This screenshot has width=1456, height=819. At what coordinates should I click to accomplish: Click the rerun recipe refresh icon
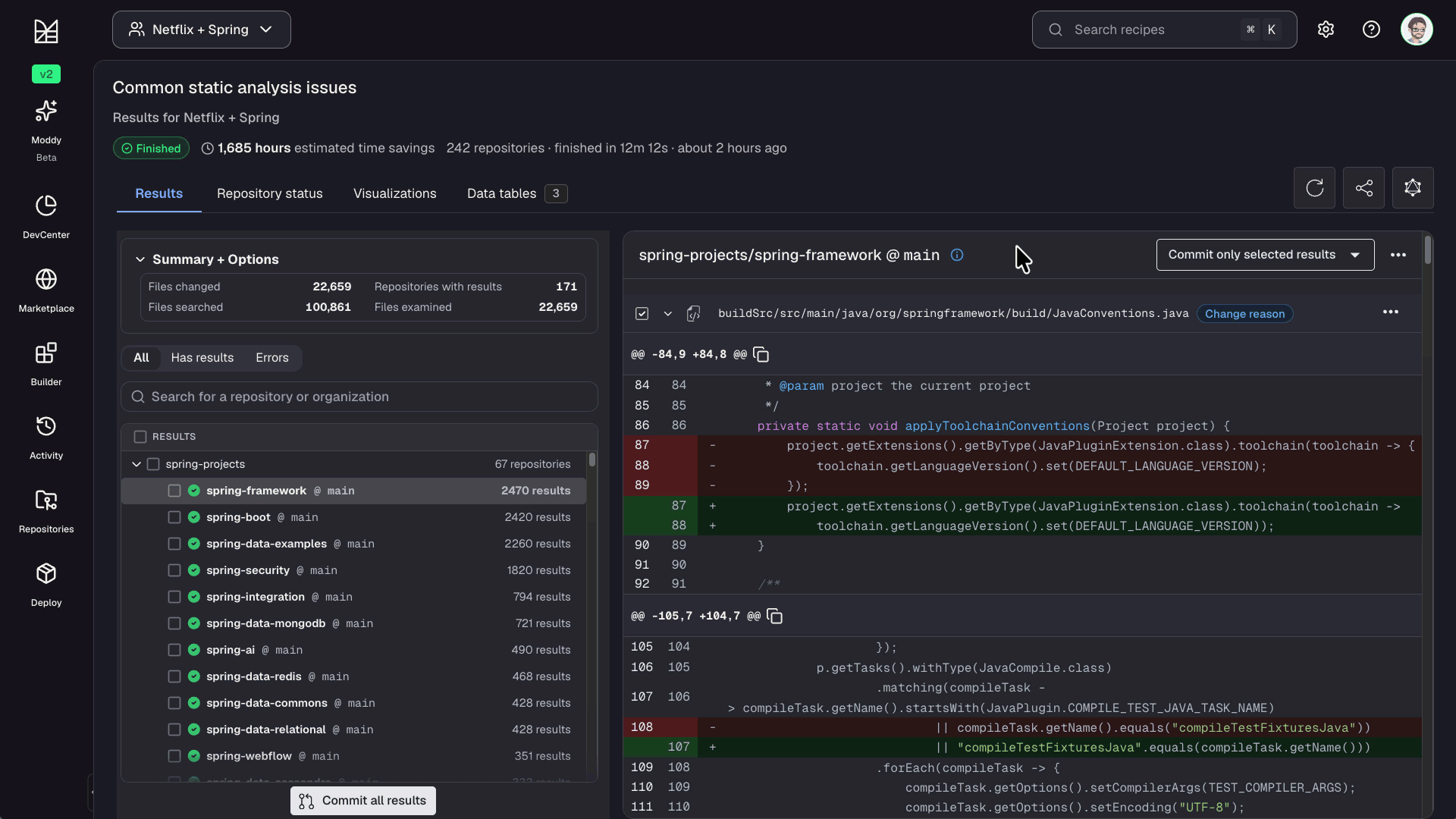[1314, 187]
